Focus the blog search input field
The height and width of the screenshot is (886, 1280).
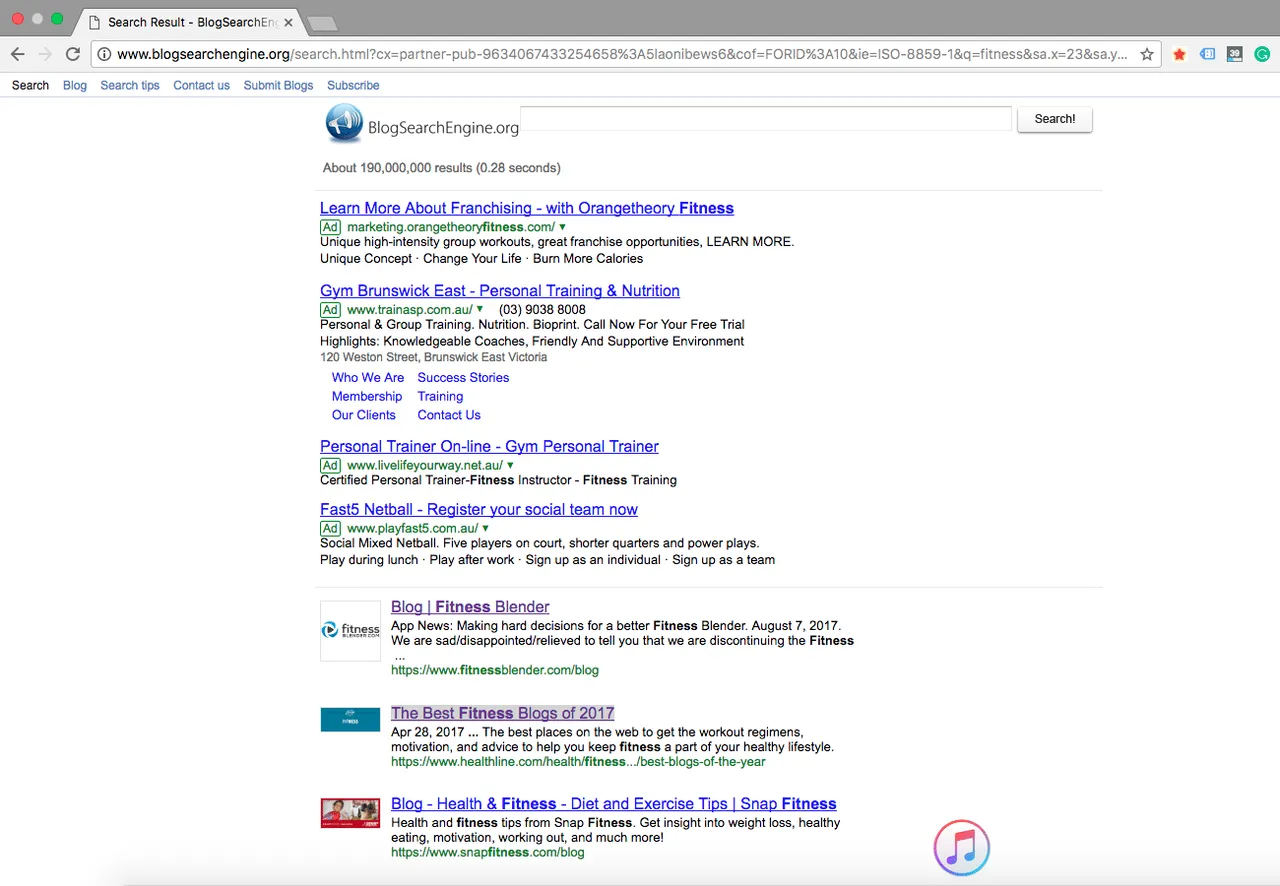click(766, 119)
